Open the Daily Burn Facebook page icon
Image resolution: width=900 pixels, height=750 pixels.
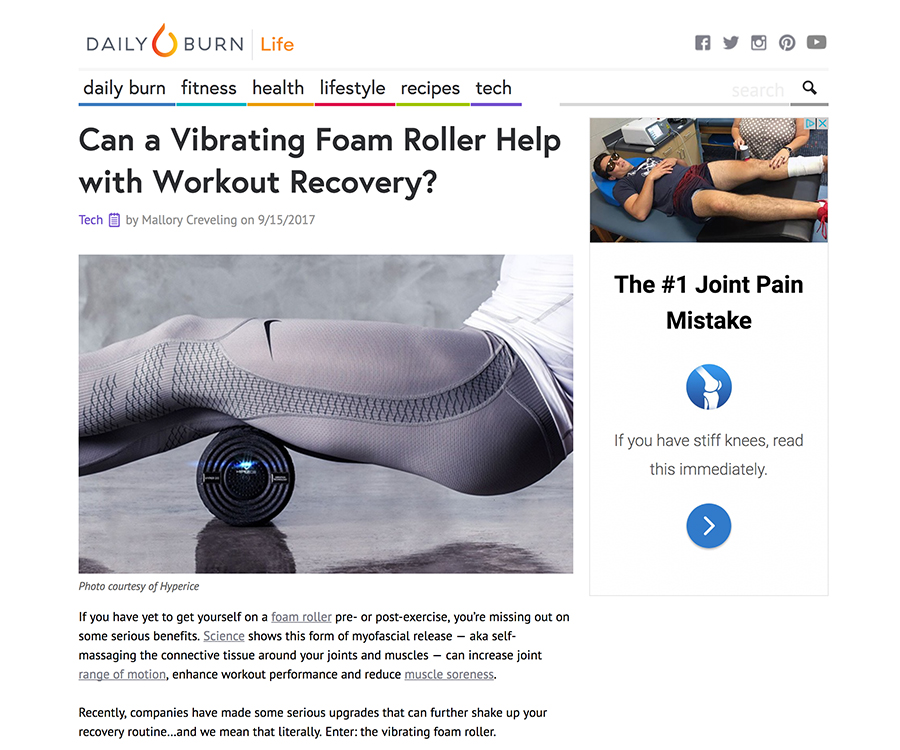coord(703,42)
